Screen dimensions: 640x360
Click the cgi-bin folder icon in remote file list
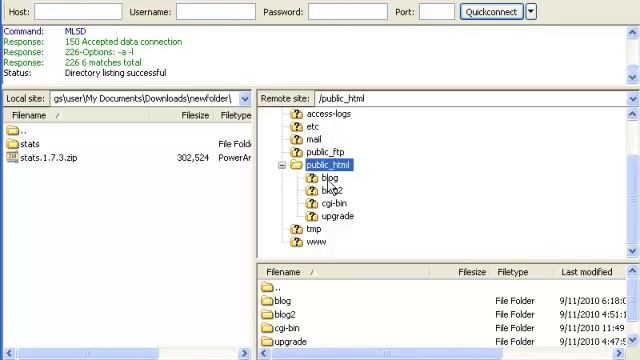pos(267,328)
